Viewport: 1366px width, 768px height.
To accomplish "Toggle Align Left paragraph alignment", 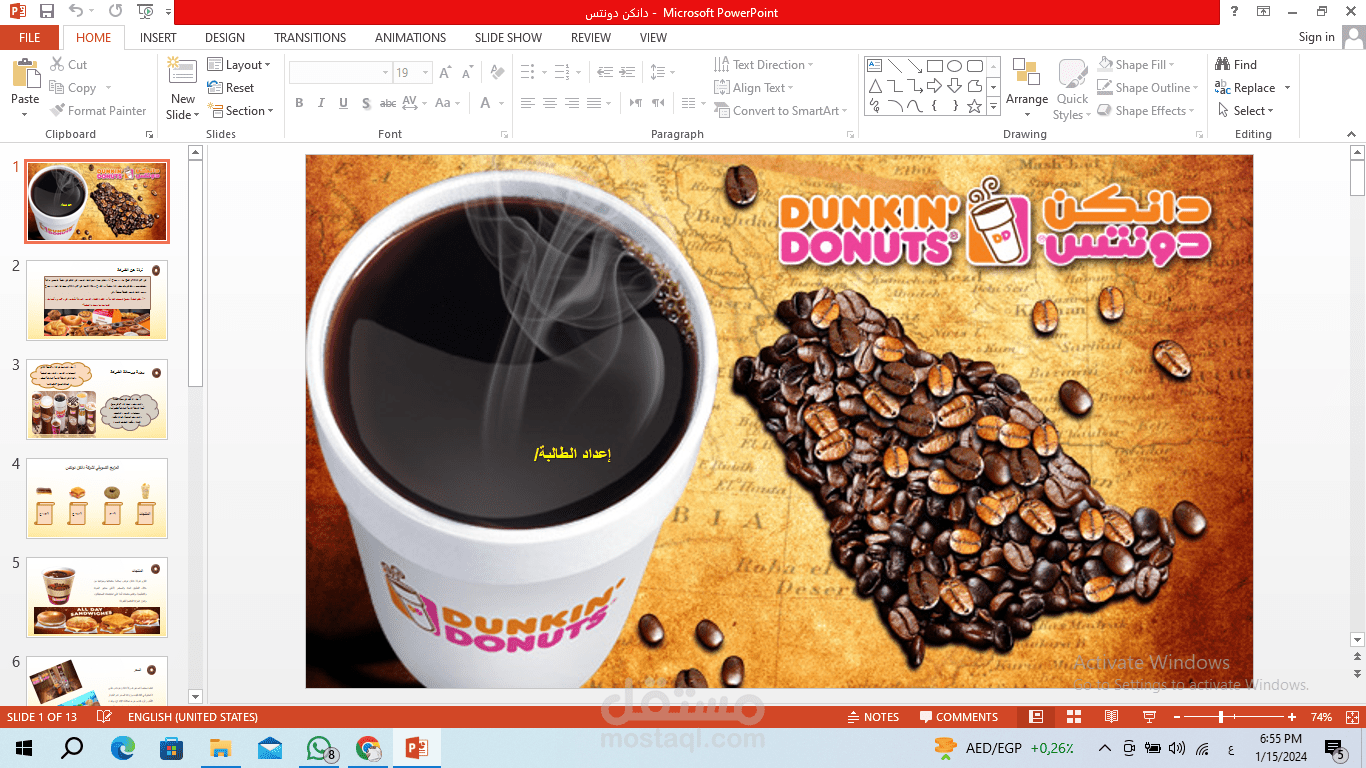I will click(526, 103).
